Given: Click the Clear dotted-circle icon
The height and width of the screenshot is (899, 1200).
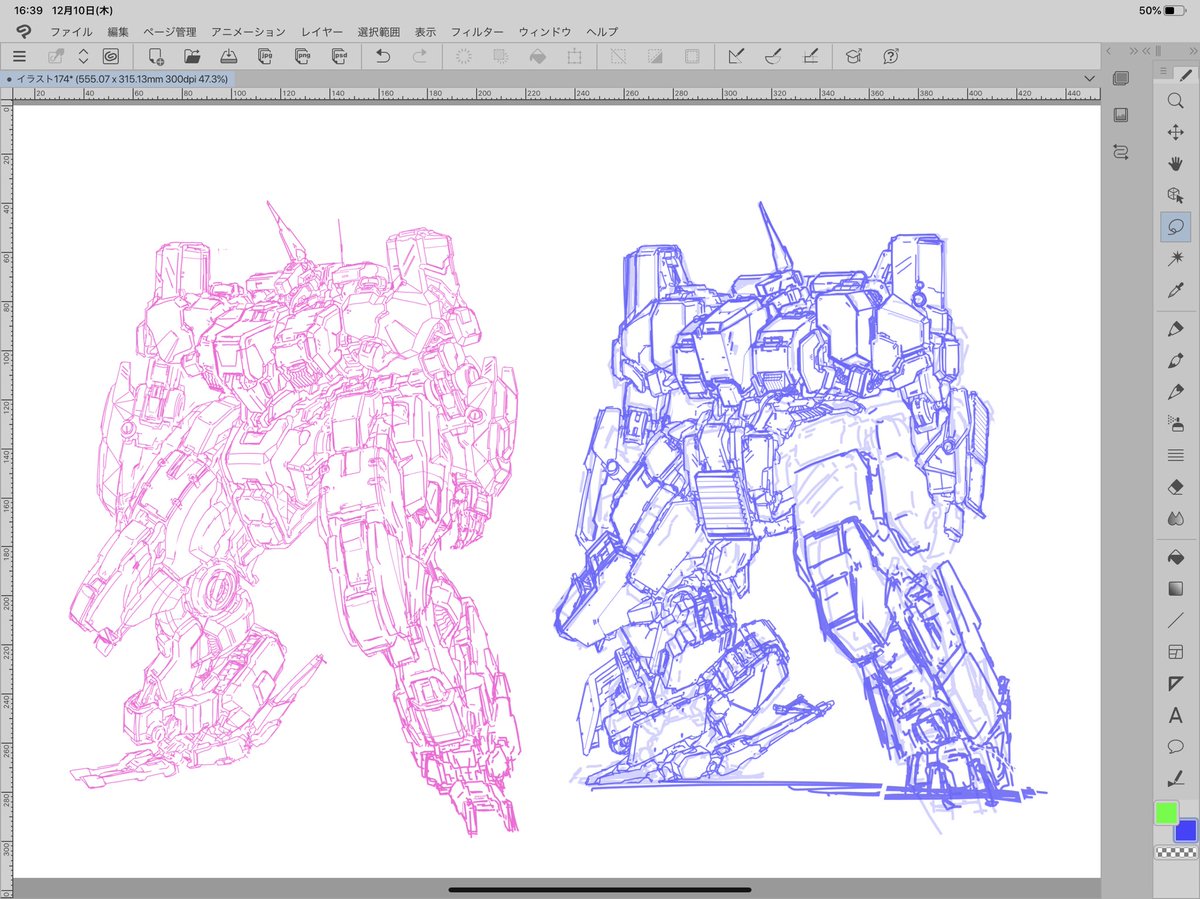Looking at the screenshot, I should pos(464,57).
